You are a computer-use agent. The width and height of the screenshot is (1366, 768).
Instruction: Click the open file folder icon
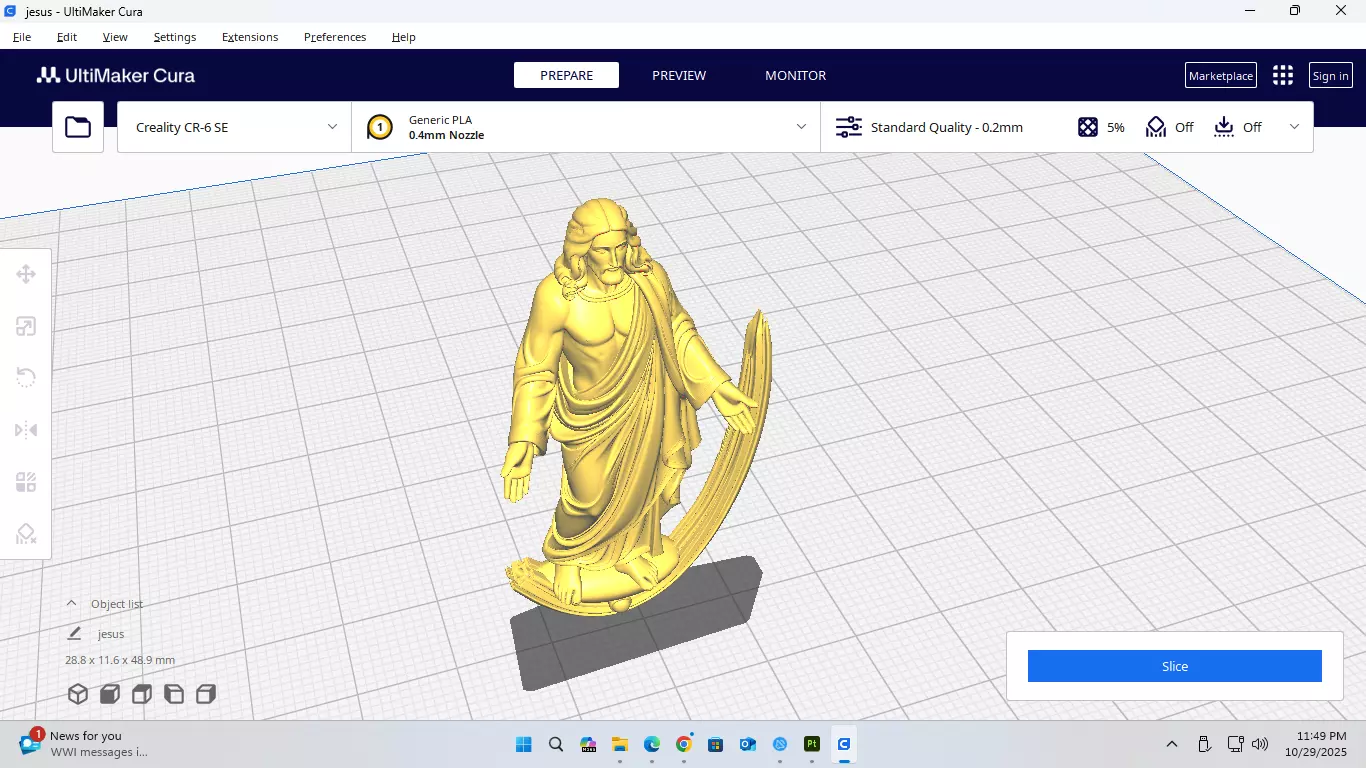tap(78, 127)
